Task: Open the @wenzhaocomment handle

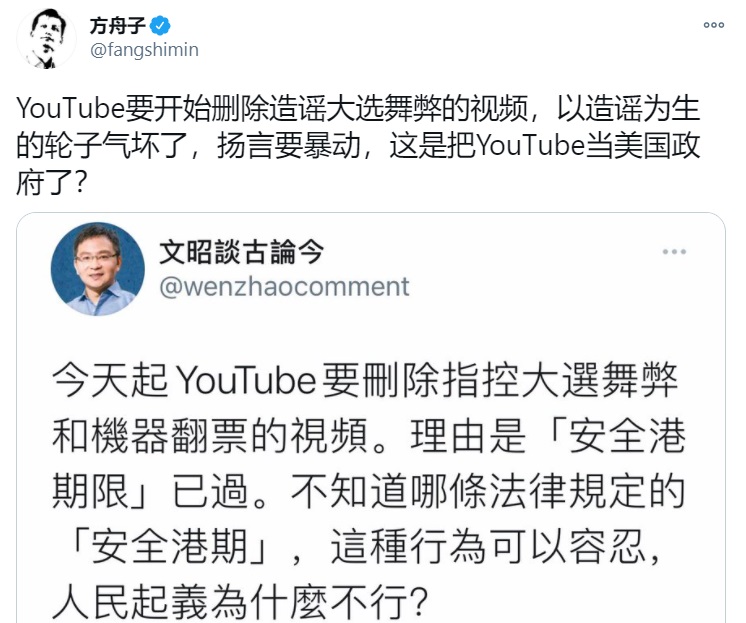Action: (x=284, y=287)
